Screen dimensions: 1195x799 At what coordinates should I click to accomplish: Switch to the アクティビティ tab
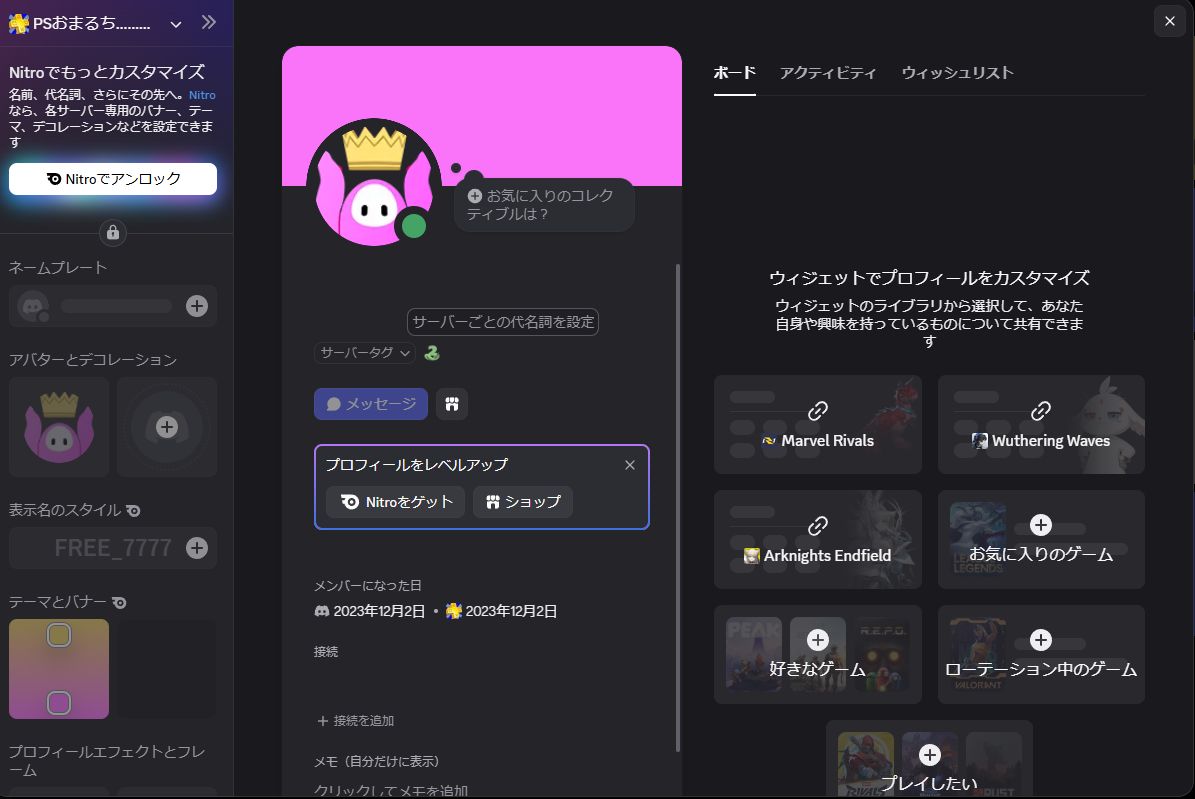coord(828,73)
